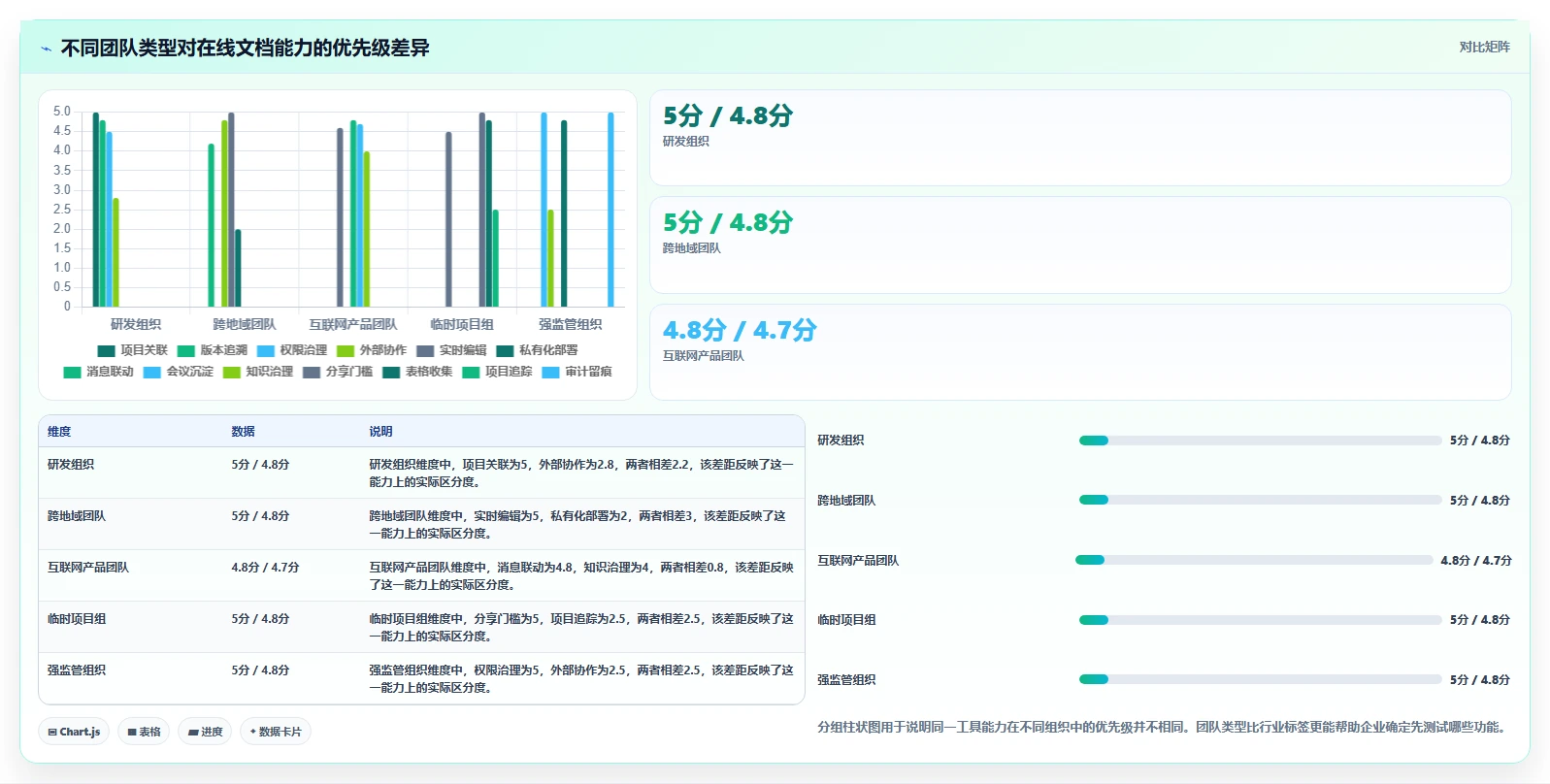Screen dimensions: 1550x784
Task: Click the 互联网产品团队 progress bar
Action: [1254, 560]
